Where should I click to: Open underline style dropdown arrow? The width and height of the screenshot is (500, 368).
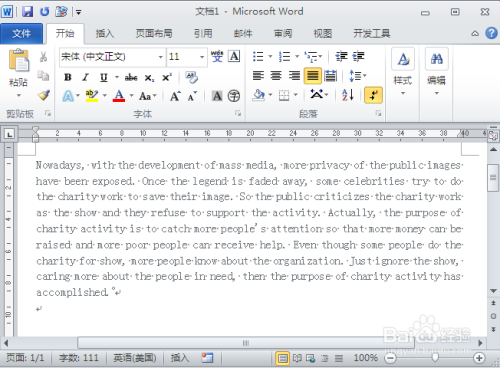pos(117,77)
